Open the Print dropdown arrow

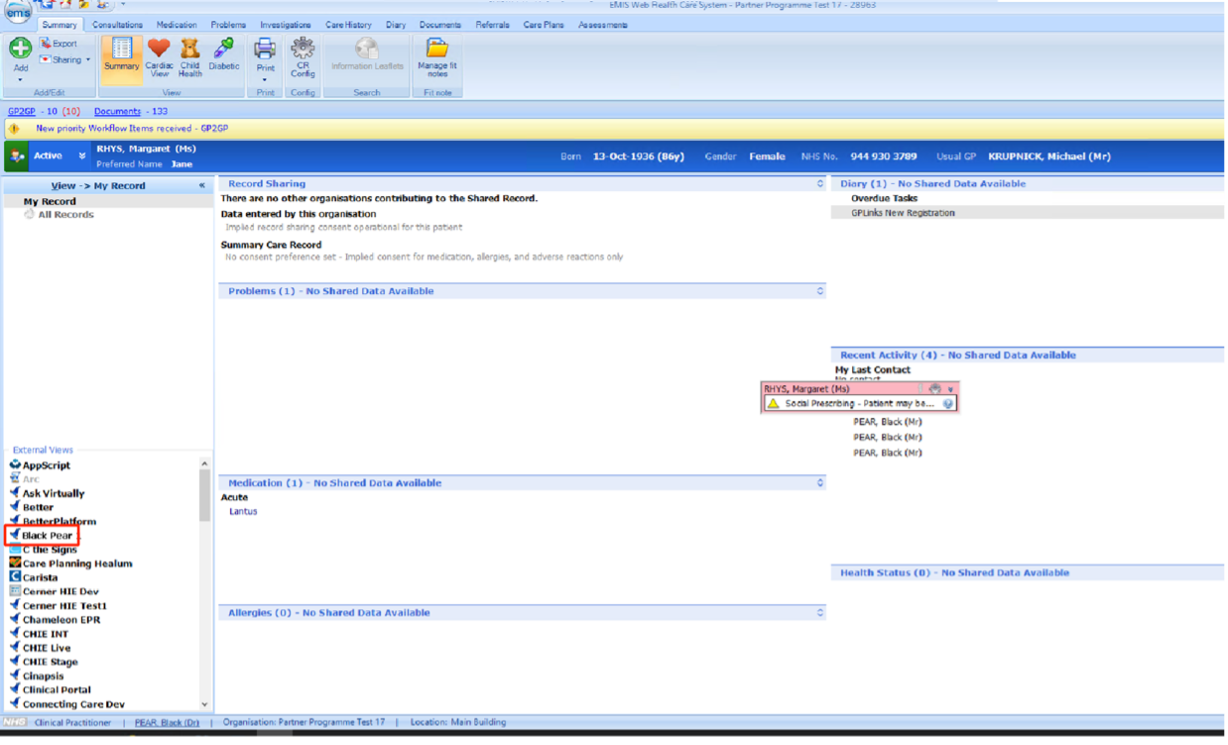coord(265,80)
